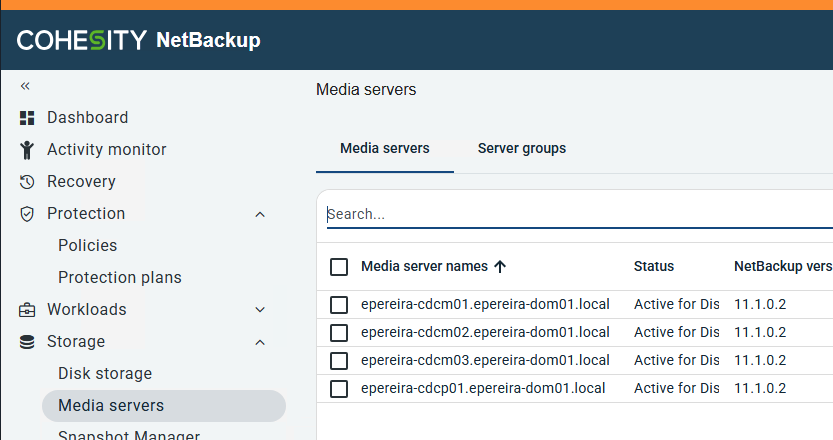
Task: Open Policies under Protection
Action: tap(87, 246)
